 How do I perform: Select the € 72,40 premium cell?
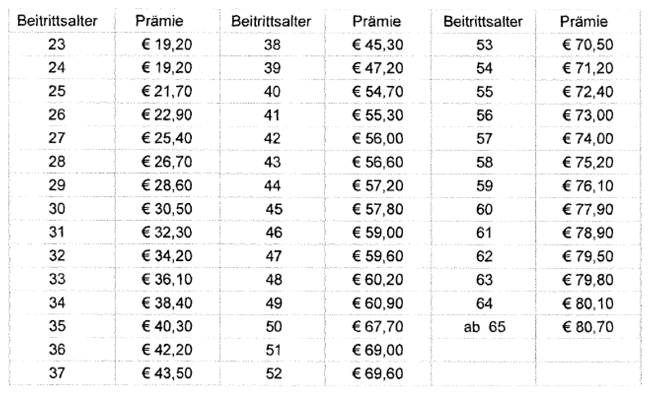590,91
